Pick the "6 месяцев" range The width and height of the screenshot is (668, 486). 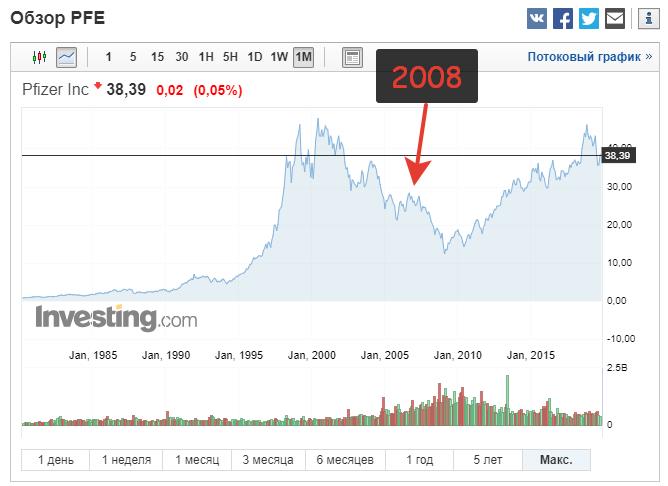click(x=344, y=460)
